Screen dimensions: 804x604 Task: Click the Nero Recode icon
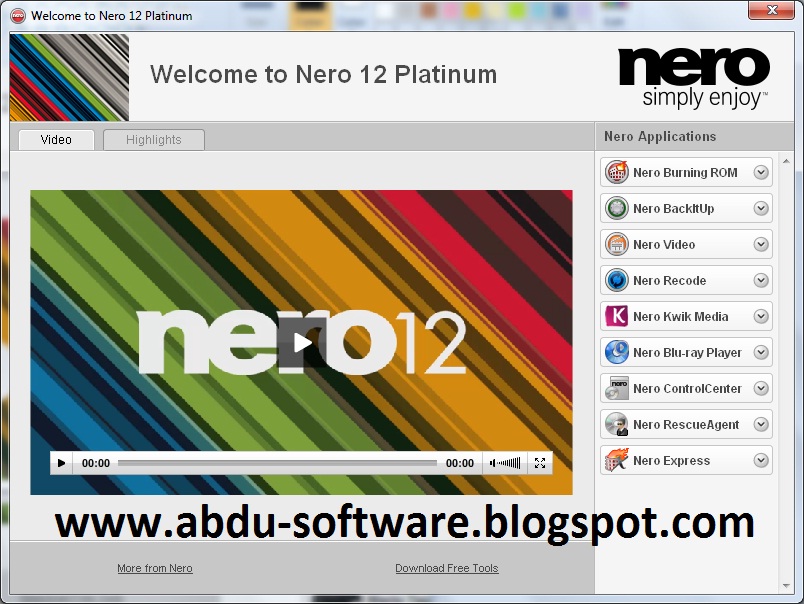coord(616,280)
